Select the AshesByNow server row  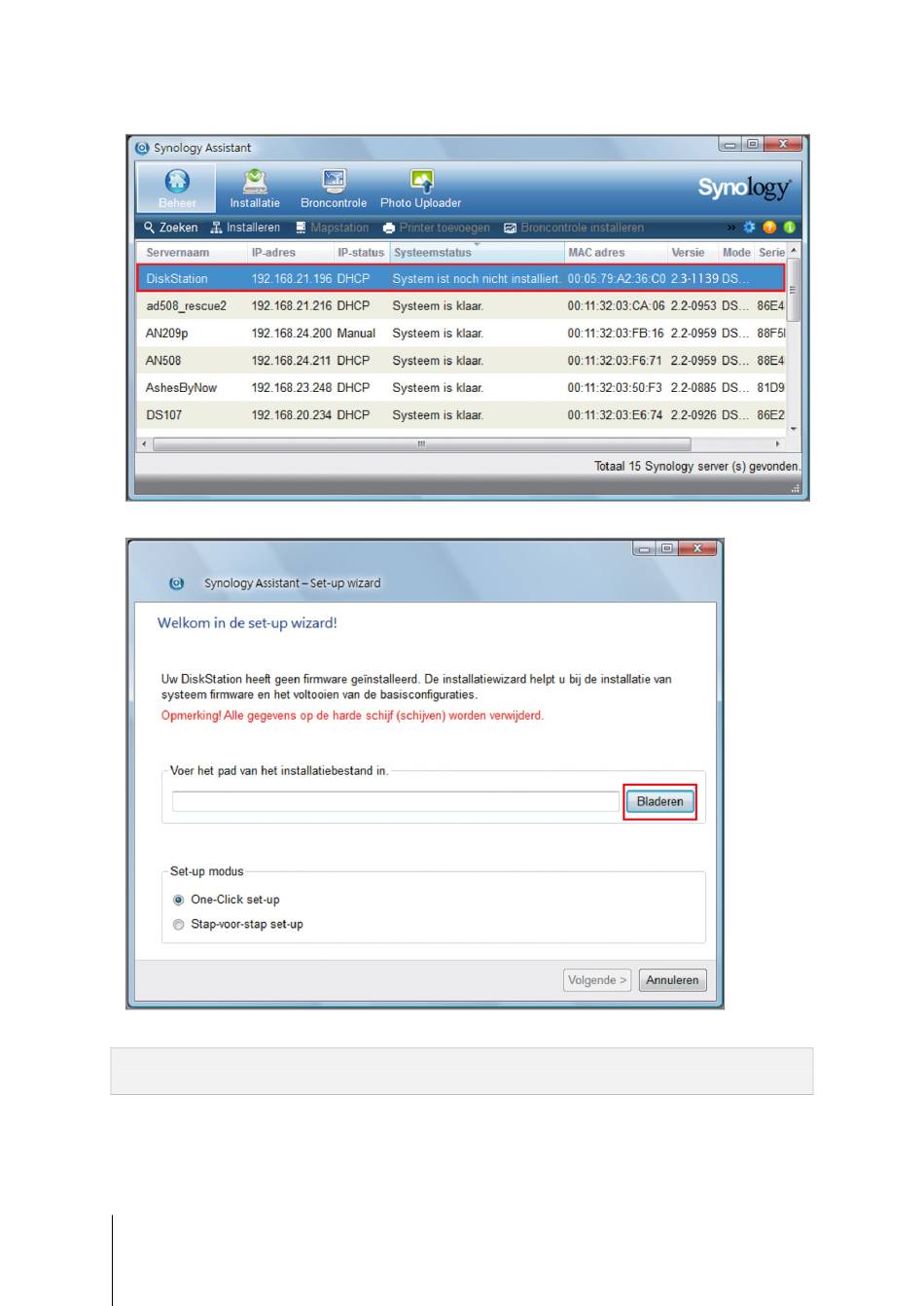(x=460, y=387)
